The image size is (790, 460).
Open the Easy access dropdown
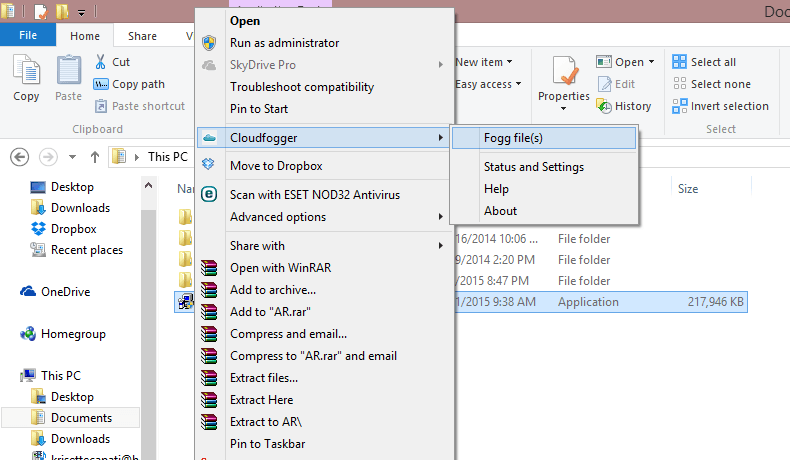coord(487,84)
